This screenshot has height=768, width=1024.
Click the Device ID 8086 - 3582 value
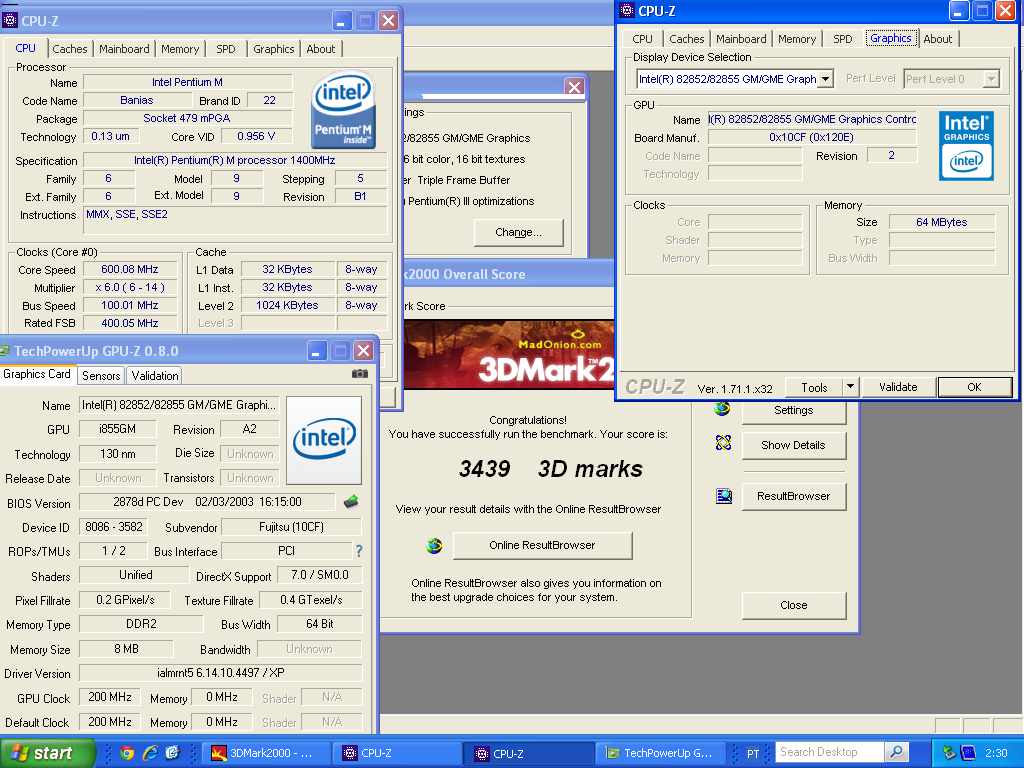coord(114,527)
